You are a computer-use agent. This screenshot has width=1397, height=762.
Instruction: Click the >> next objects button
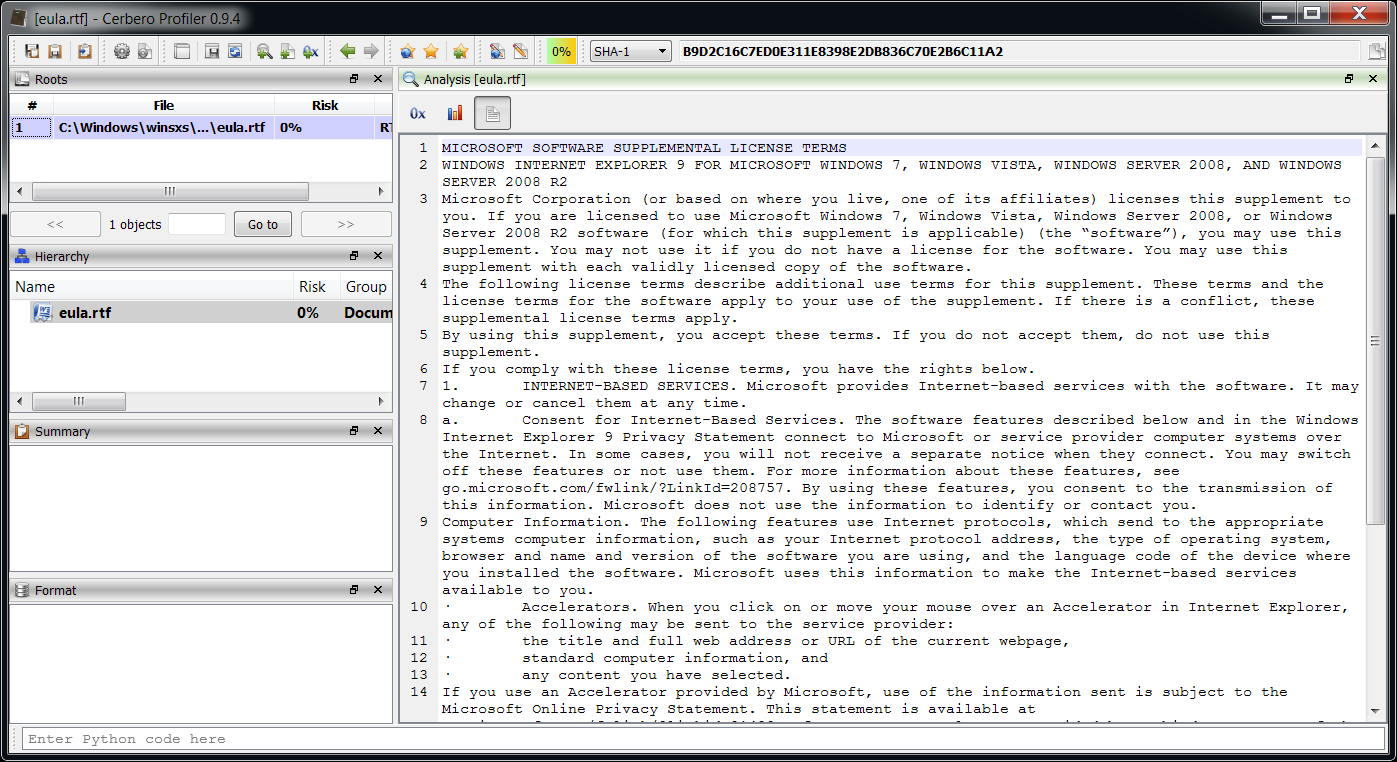tap(346, 224)
